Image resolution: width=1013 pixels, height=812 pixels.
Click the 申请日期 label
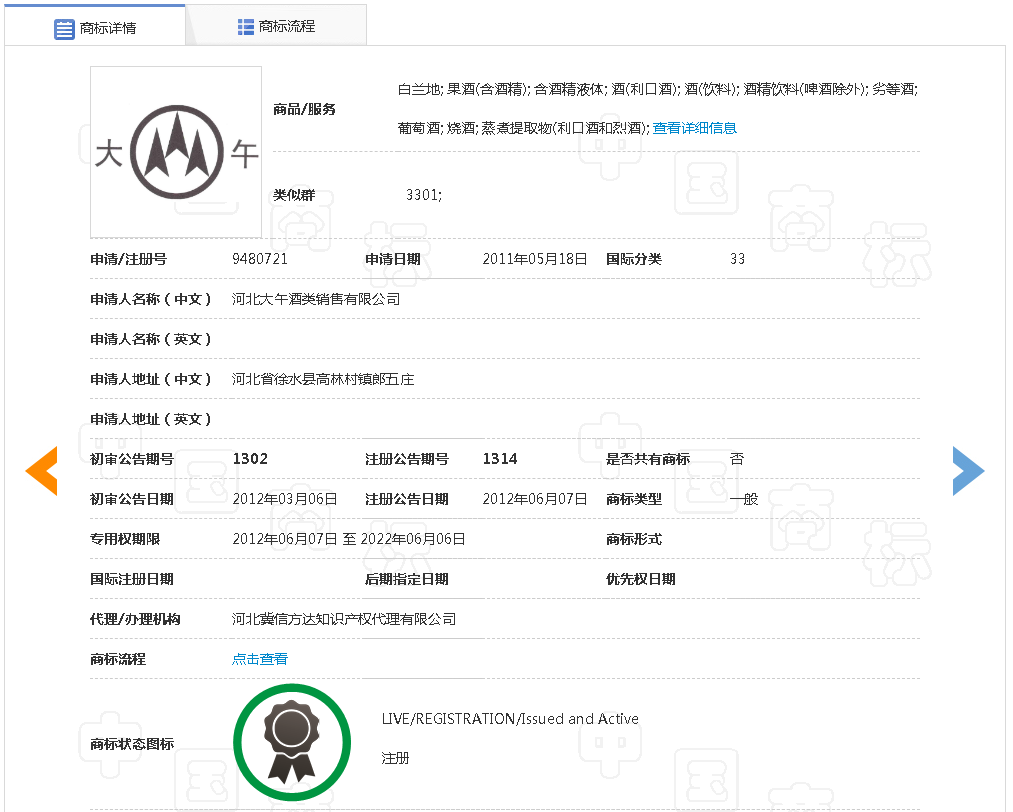393,259
